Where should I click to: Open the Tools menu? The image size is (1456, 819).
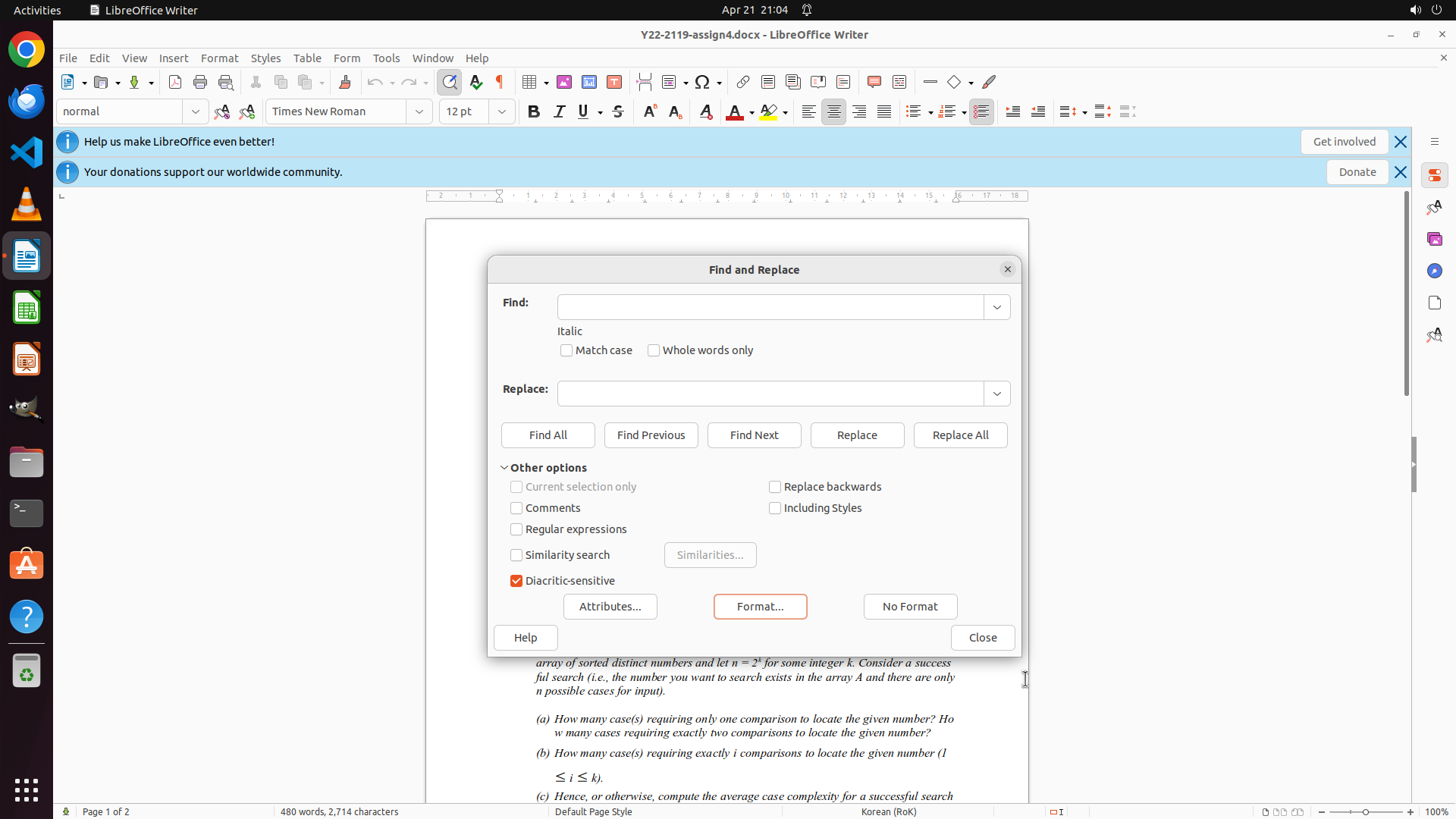click(386, 58)
